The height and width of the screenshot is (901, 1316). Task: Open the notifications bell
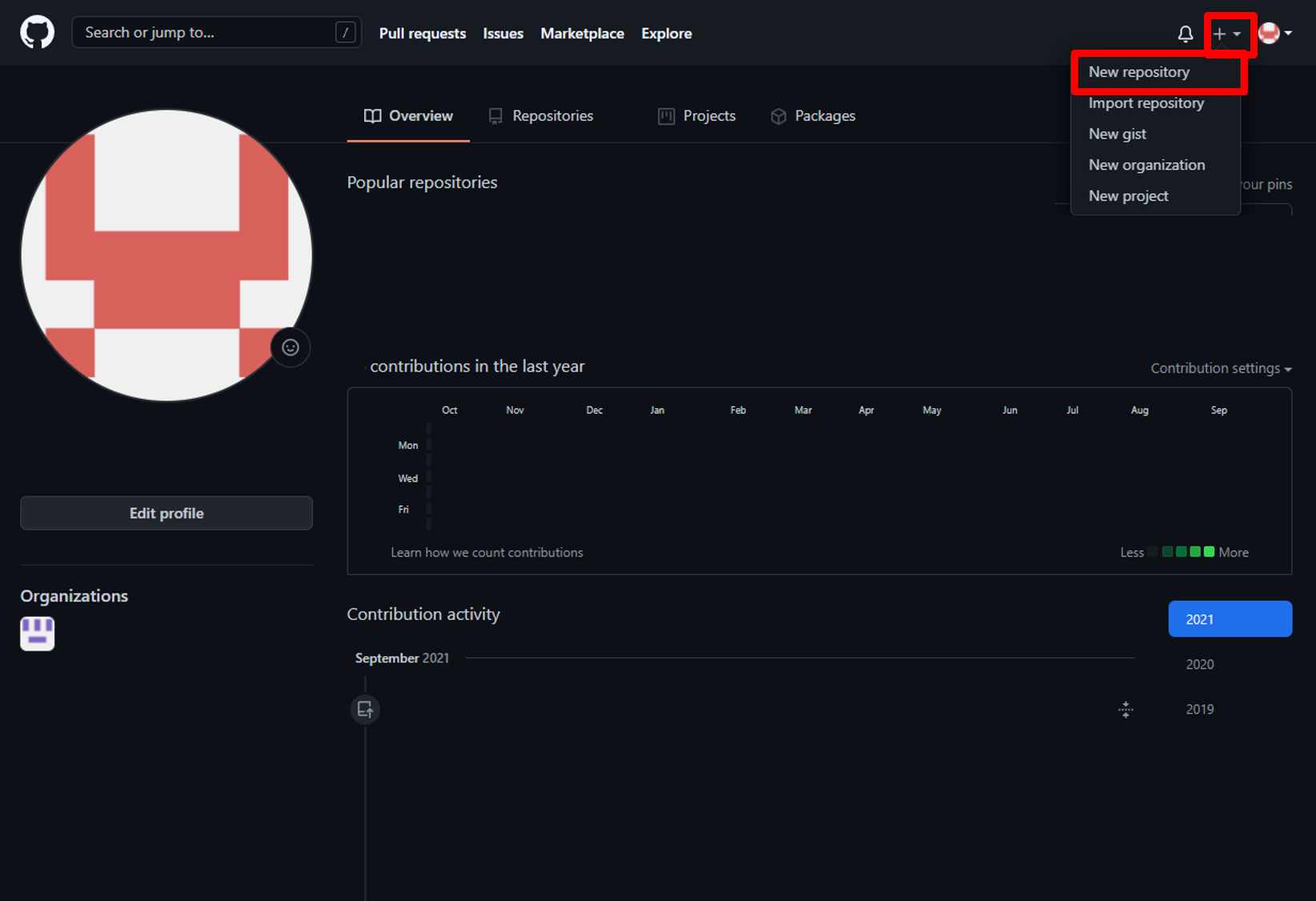pyautogui.click(x=1185, y=34)
